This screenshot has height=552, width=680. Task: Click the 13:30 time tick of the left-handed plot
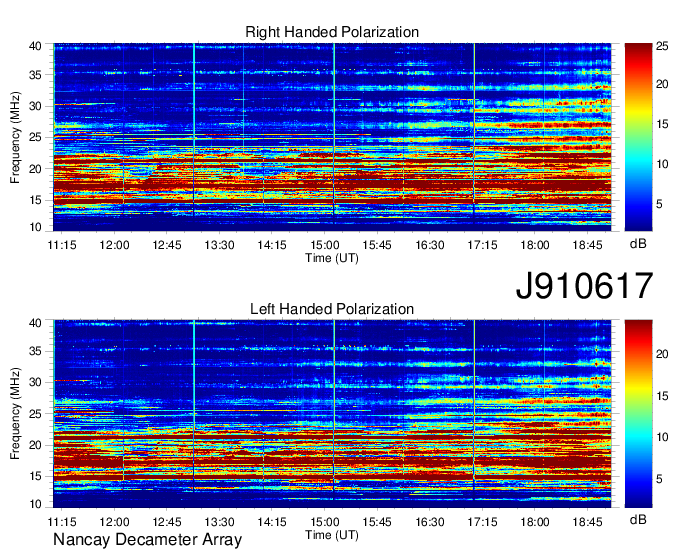(219, 522)
